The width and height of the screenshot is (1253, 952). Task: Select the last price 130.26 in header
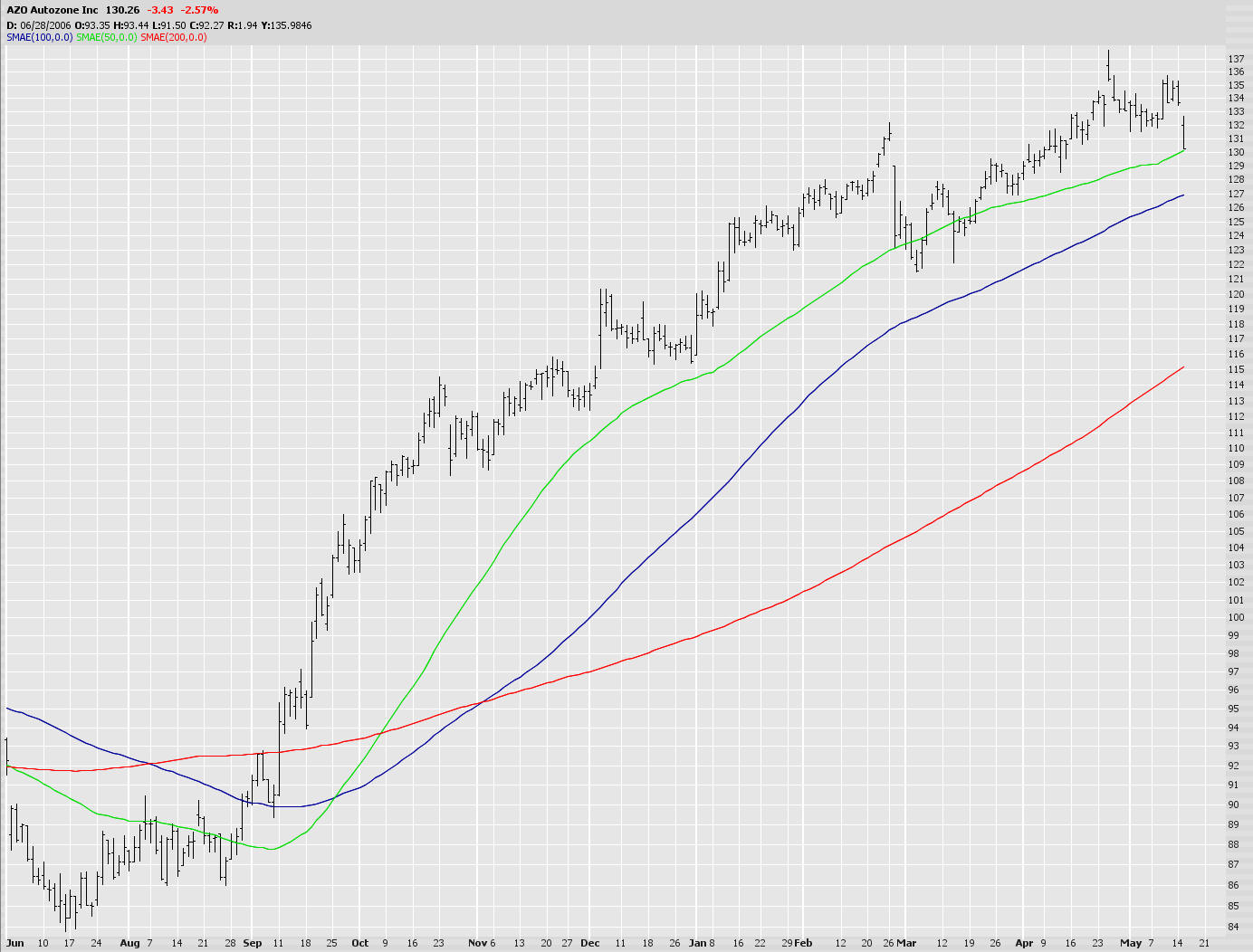(122, 10)
